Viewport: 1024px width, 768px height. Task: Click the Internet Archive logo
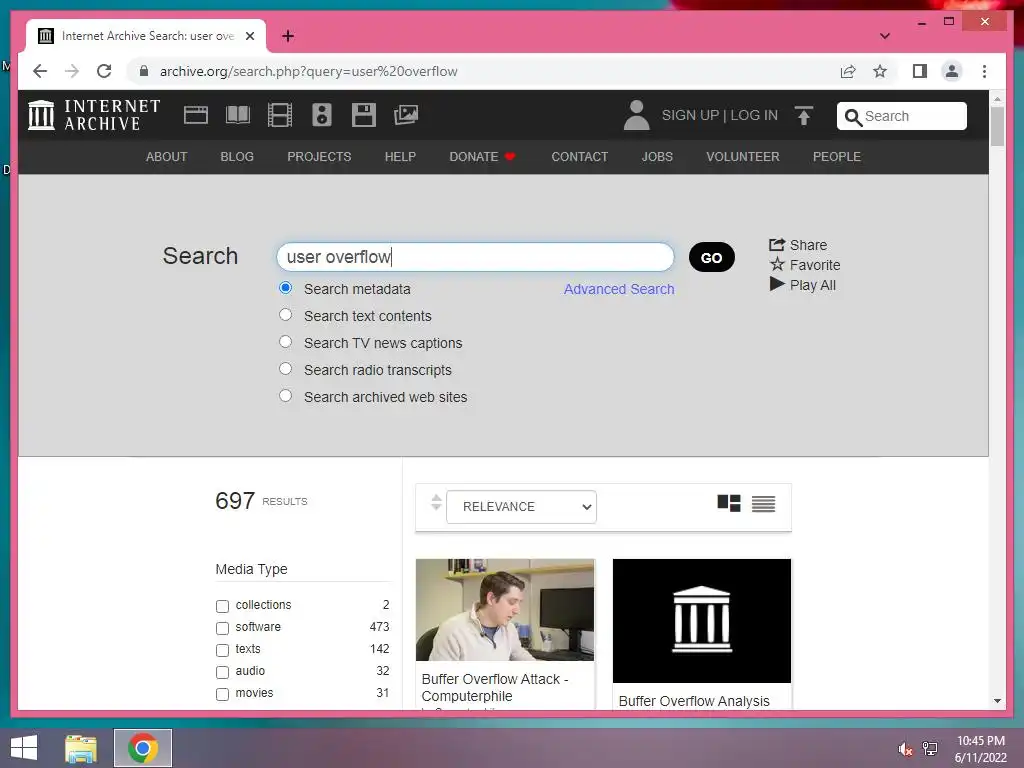coord(94,115)
